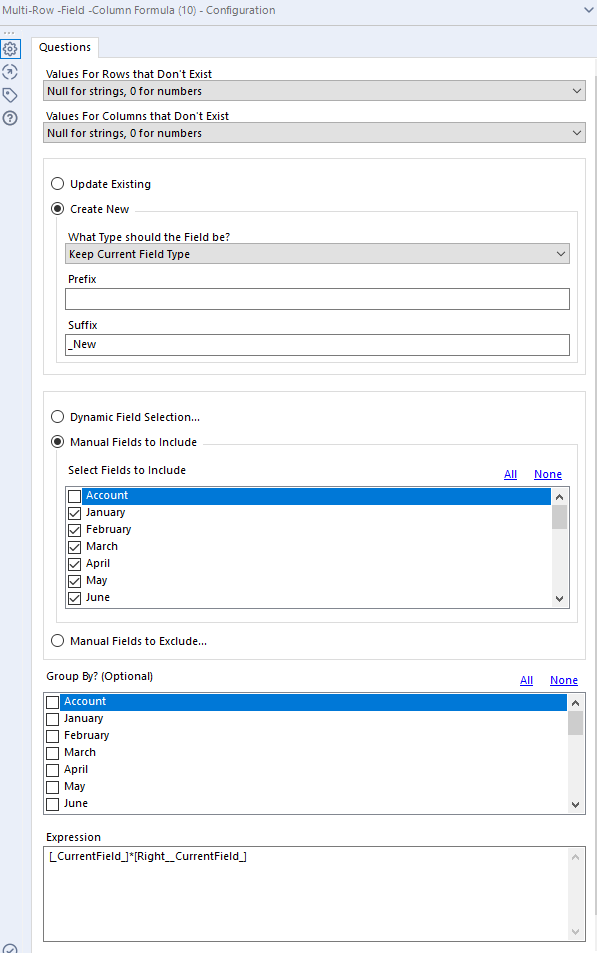Click scroll up arrow of Group By list
Viewport: 597px width, 953px height.
pos(575,703)
